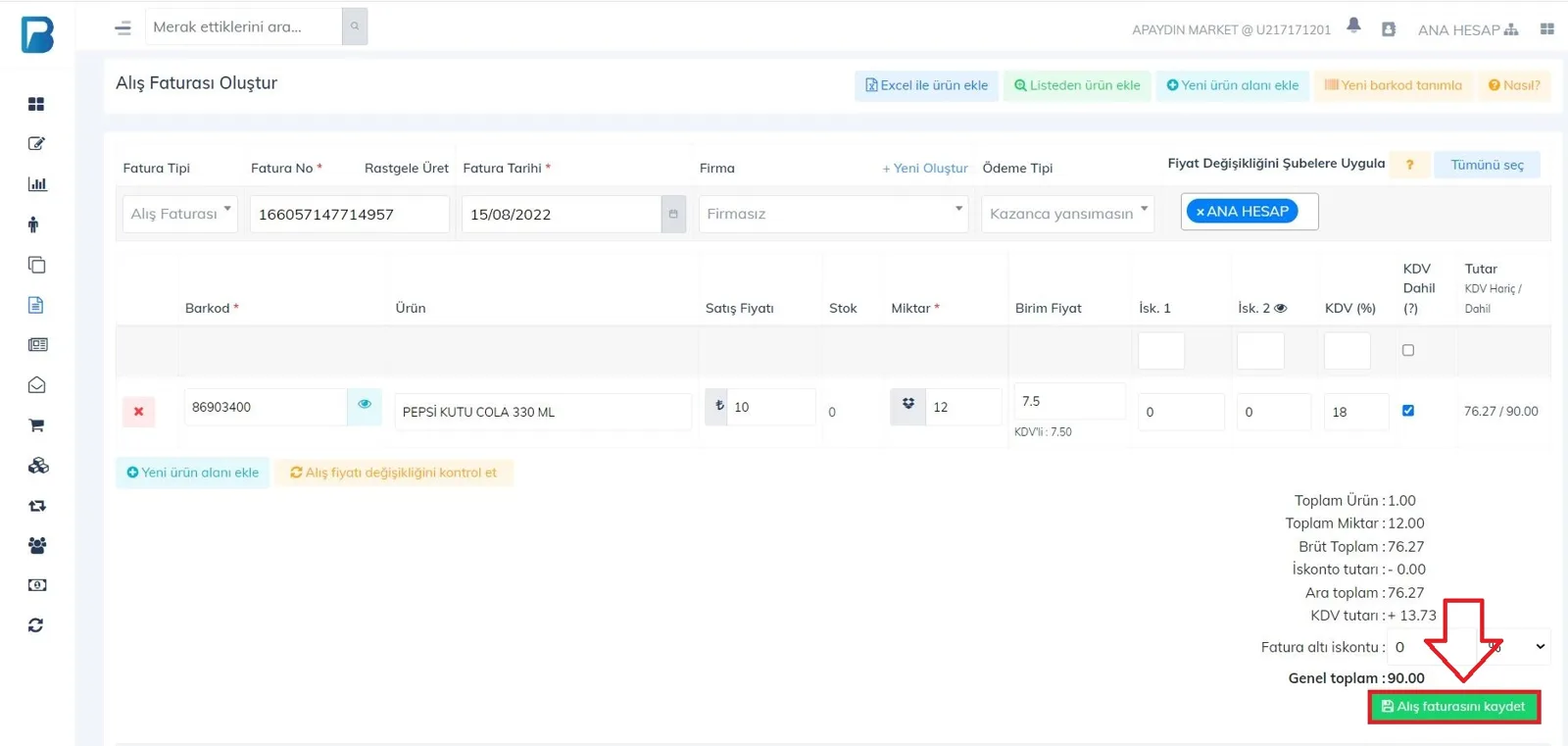Click the sync refresh icon in sidebar

(36, 625)
